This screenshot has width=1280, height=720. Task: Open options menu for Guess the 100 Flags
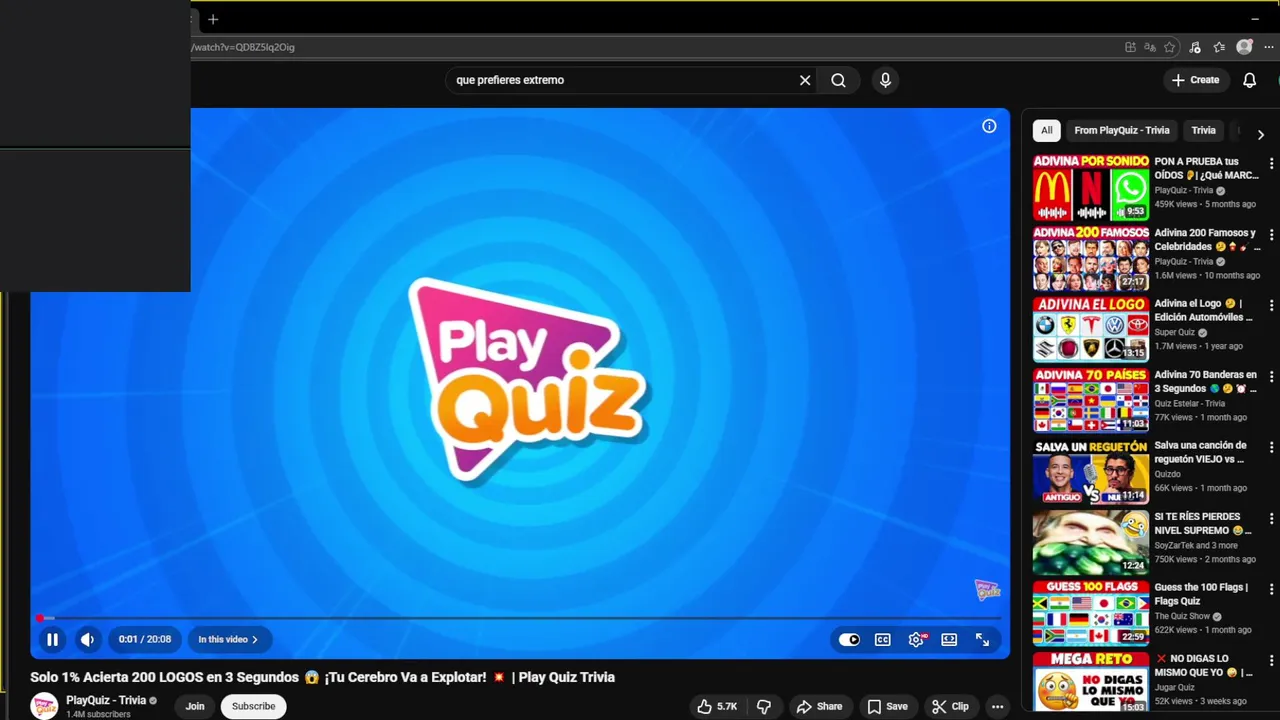click(1271, 590)
